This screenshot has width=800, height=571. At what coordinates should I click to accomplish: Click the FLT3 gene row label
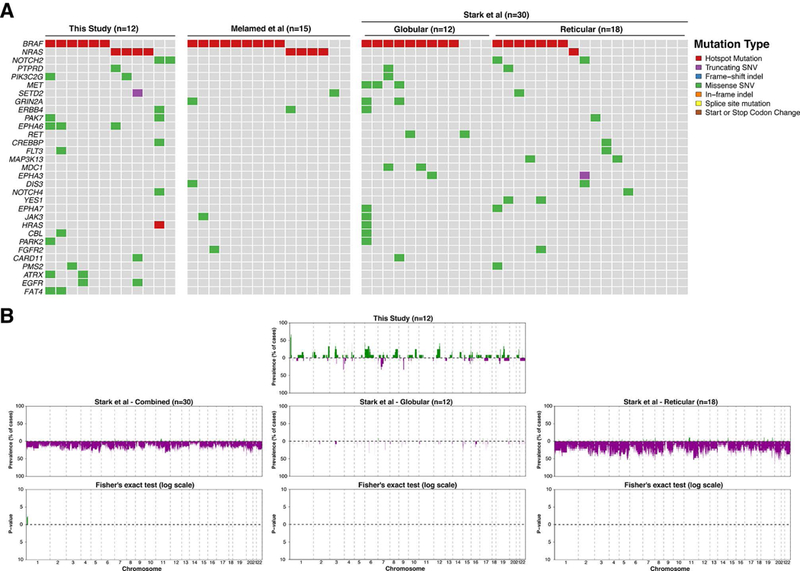35,151
